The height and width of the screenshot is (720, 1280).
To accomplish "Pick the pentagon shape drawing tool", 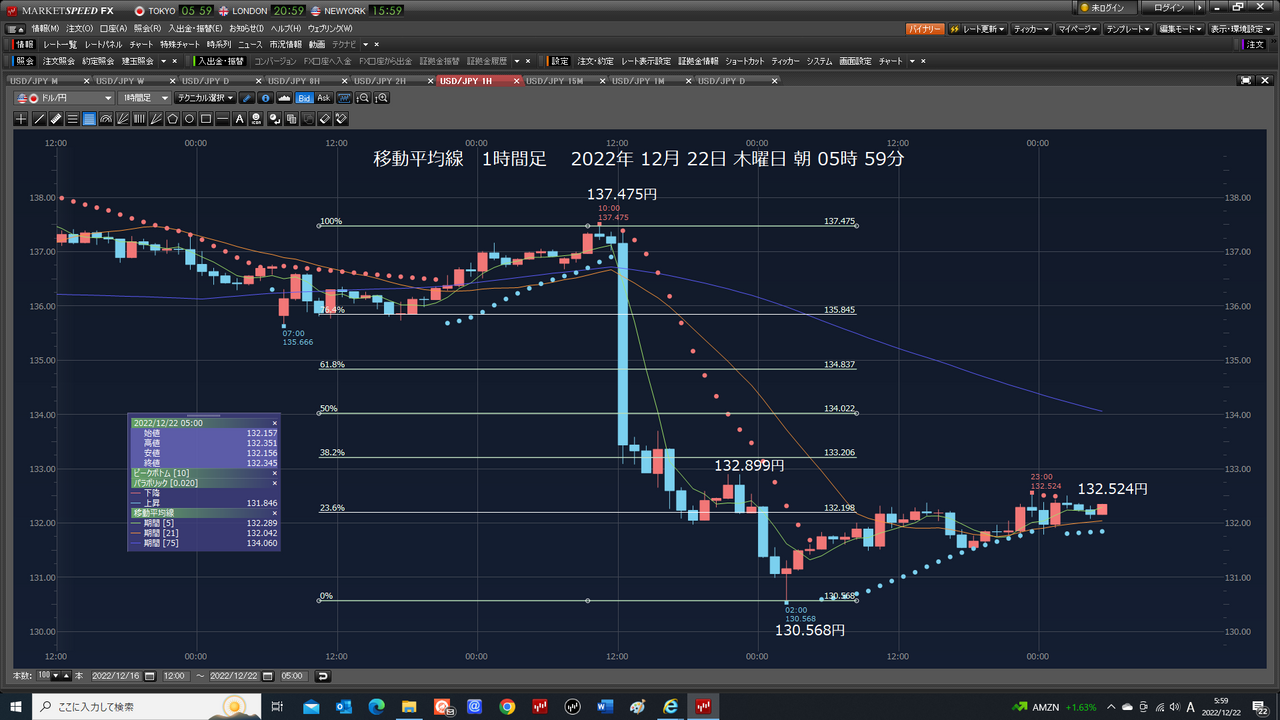I will tap(172, 119).
